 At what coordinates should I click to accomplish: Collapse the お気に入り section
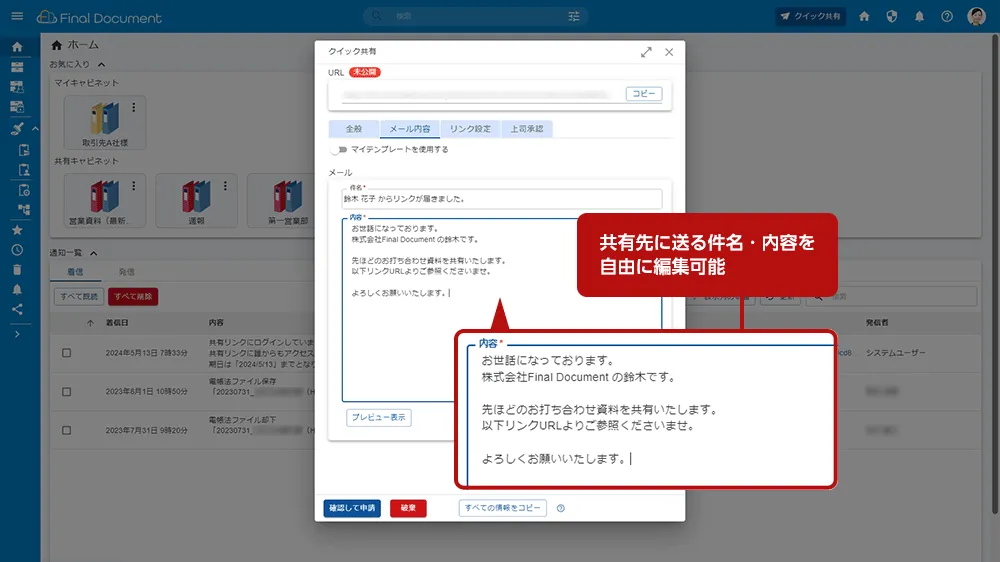(101, 64)
